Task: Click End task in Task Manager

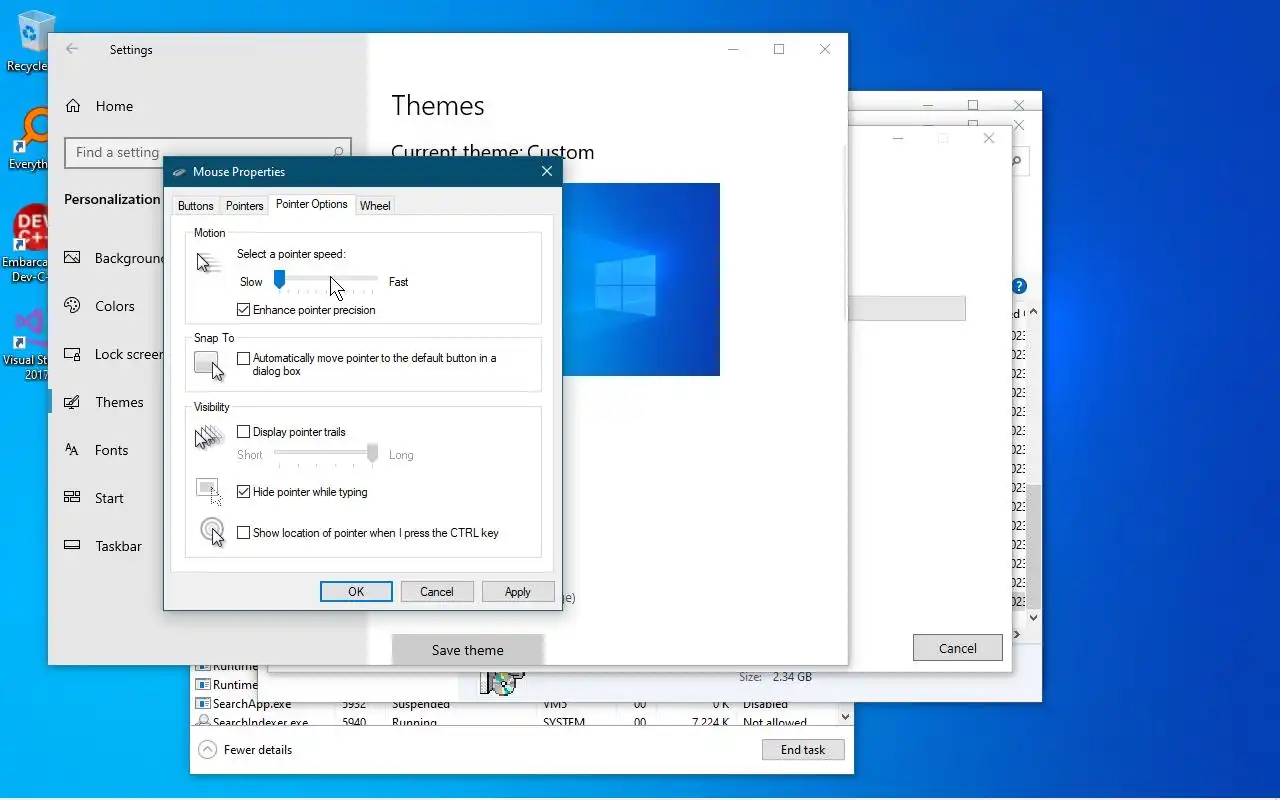Action: (x=803, y=749)
